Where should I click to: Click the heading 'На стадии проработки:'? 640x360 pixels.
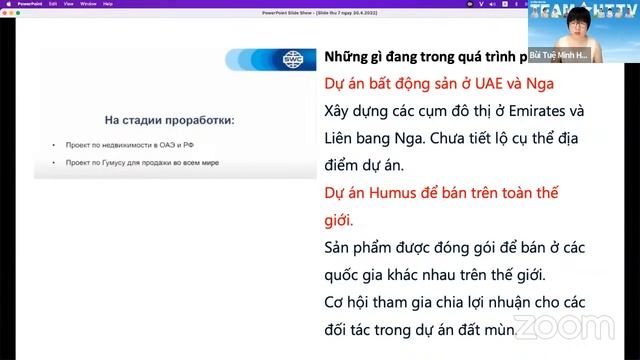(170, 120)
